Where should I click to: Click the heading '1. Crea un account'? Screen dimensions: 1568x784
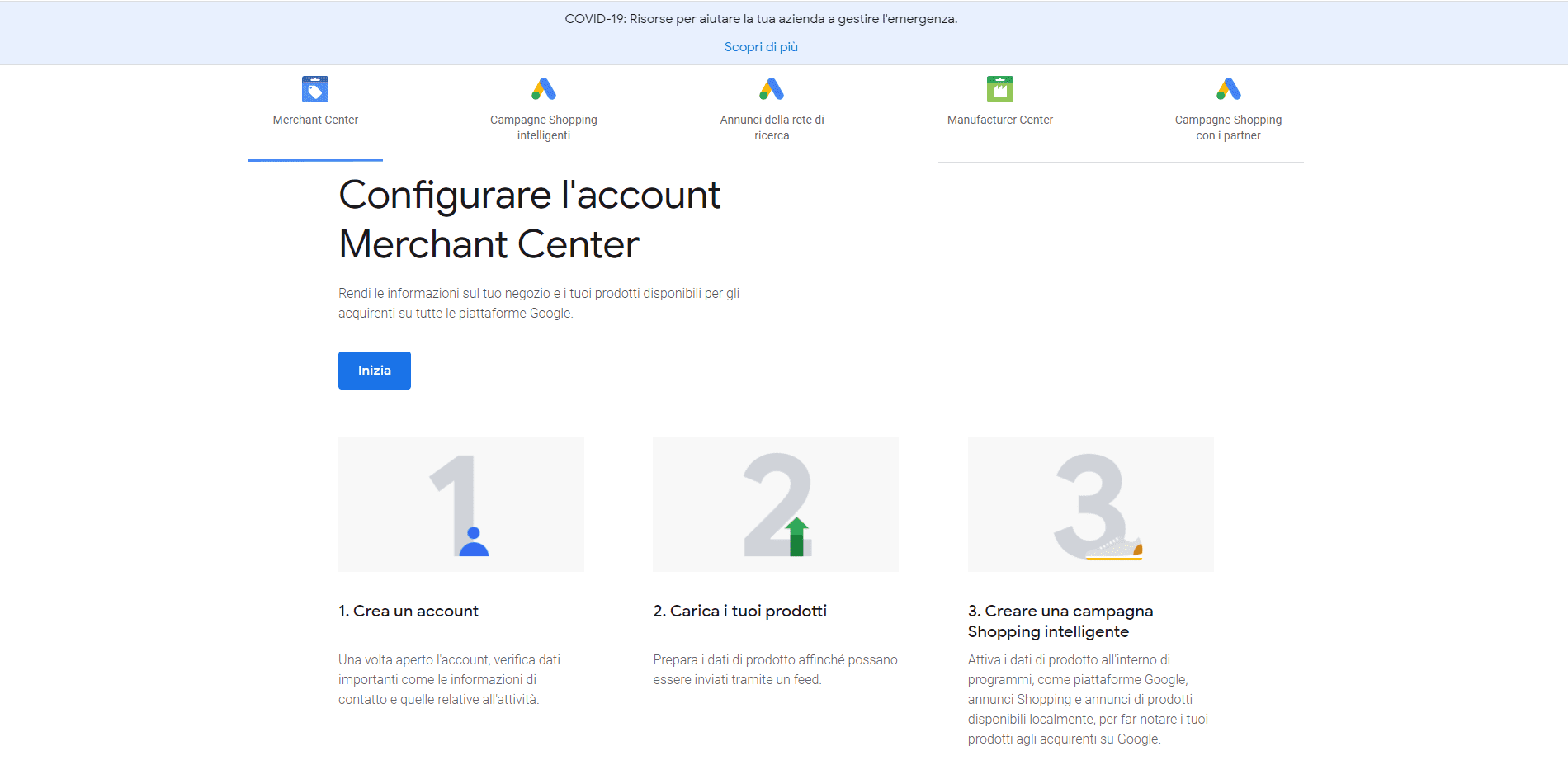click(x=409, y=611)
